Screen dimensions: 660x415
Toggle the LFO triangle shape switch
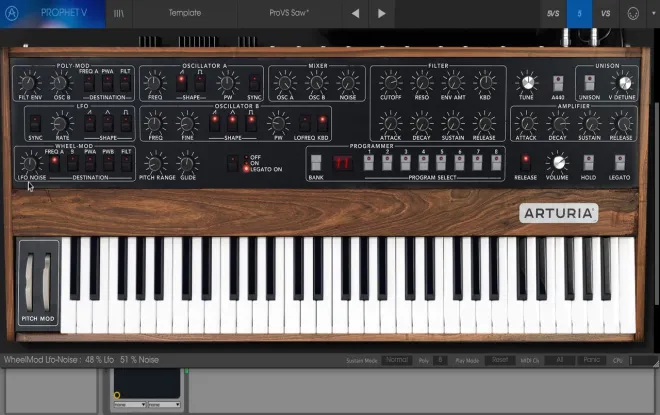[108, 124]
